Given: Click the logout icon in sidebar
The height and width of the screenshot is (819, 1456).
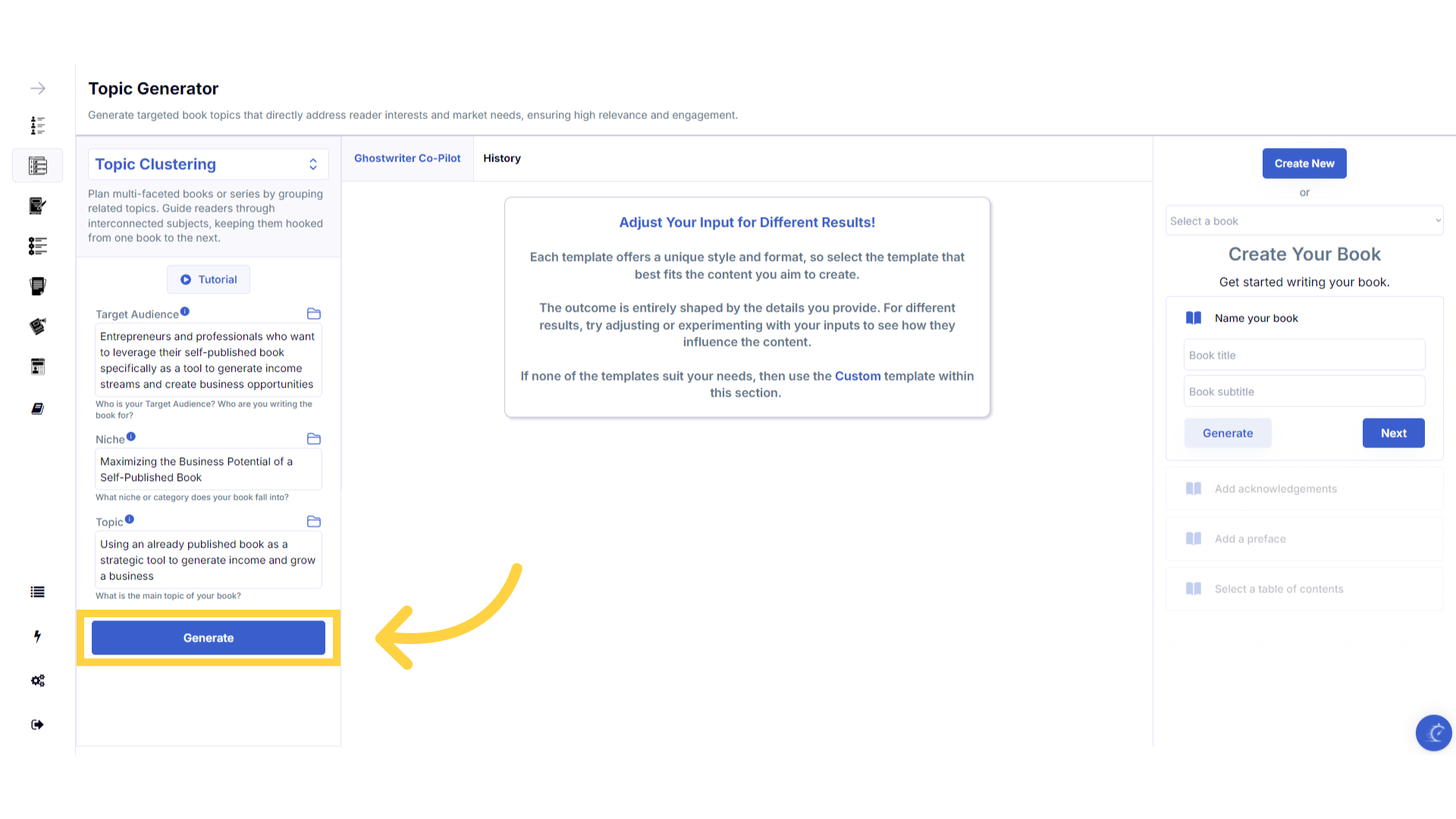Looking at the screenshot, I should [x=37, y=724].
